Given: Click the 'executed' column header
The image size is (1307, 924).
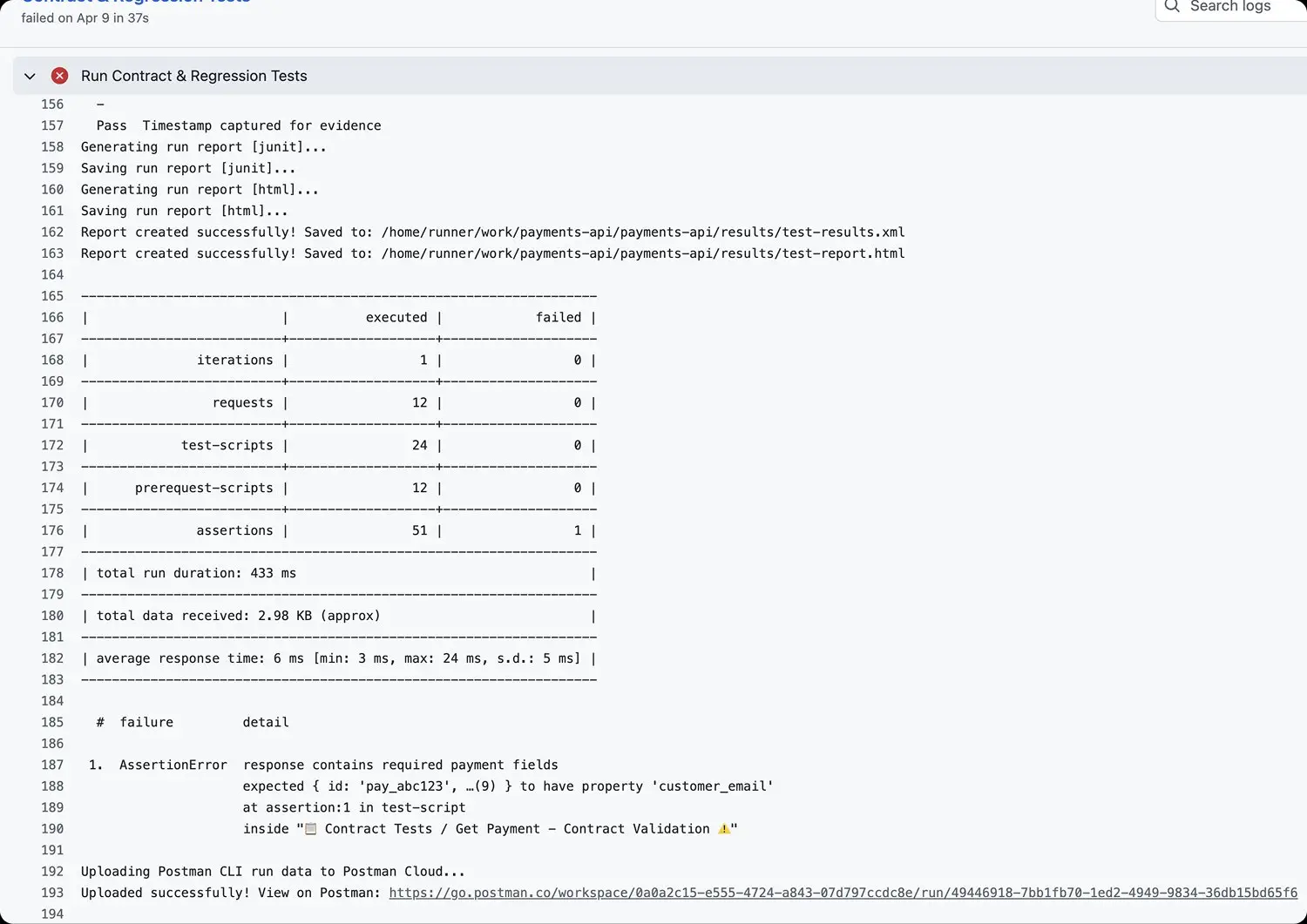Looking at the screenshot, I should (x=396, y=317).
